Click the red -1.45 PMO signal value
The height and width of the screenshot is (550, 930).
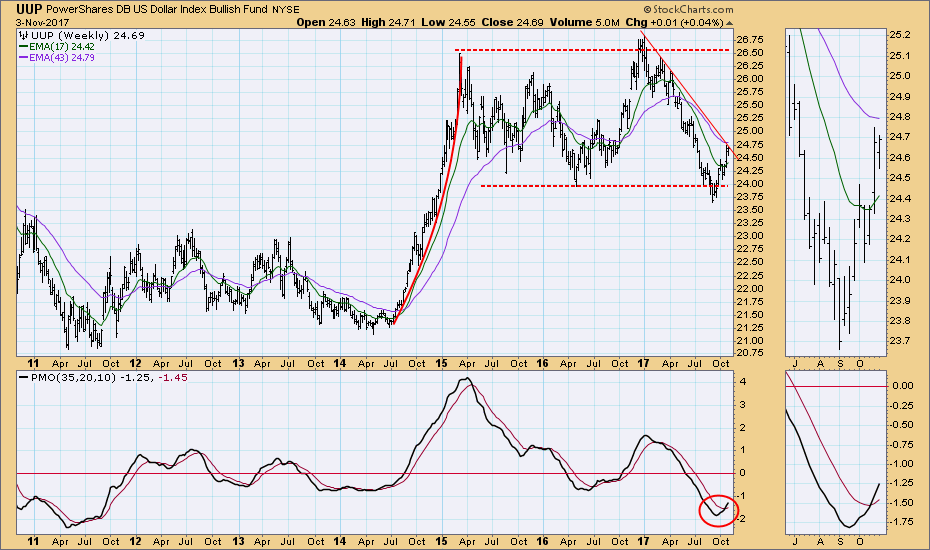click(173, 377)
